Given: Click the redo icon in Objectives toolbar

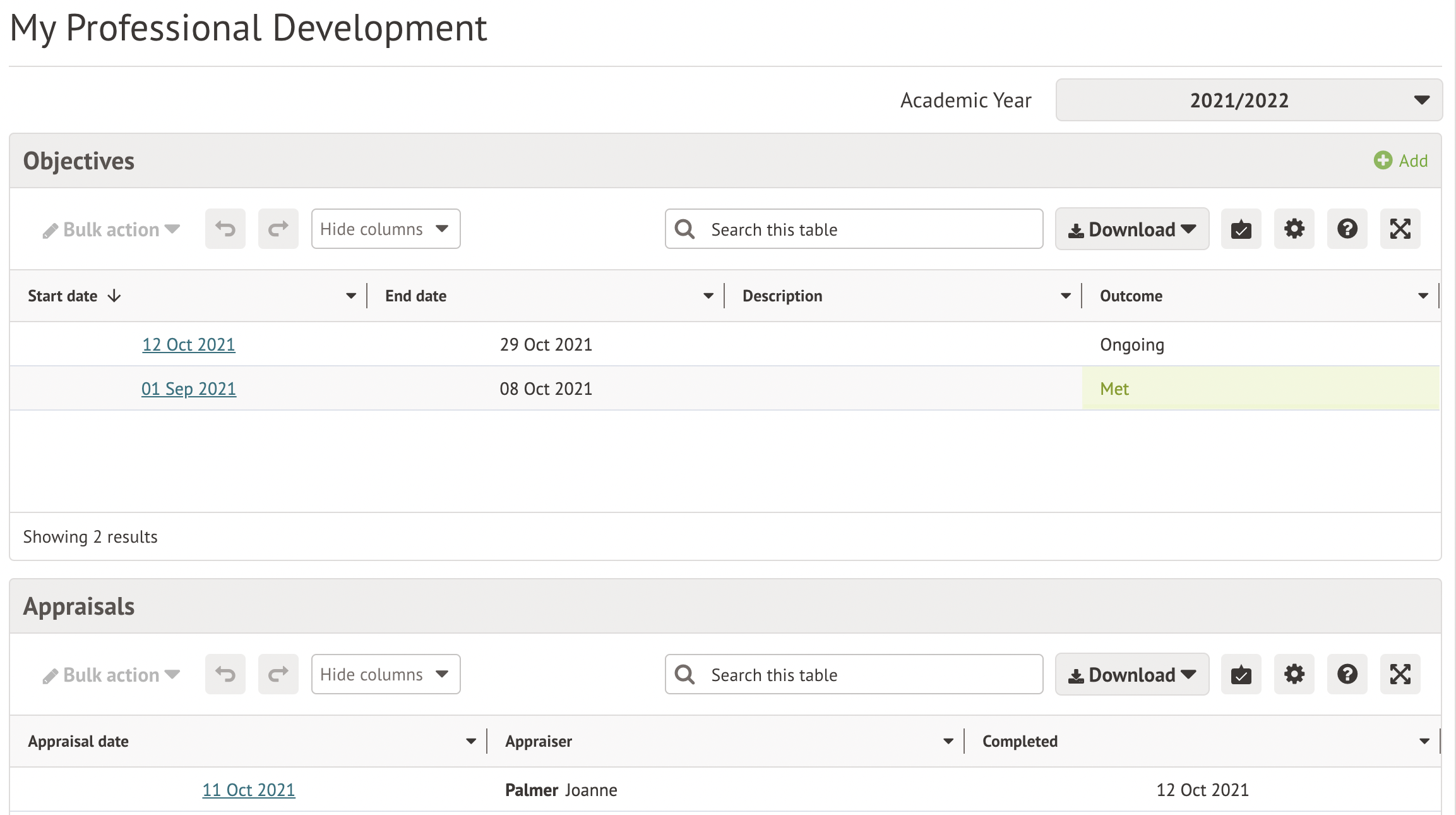Looking at the screenshot, I should click(x=278, y=229).
